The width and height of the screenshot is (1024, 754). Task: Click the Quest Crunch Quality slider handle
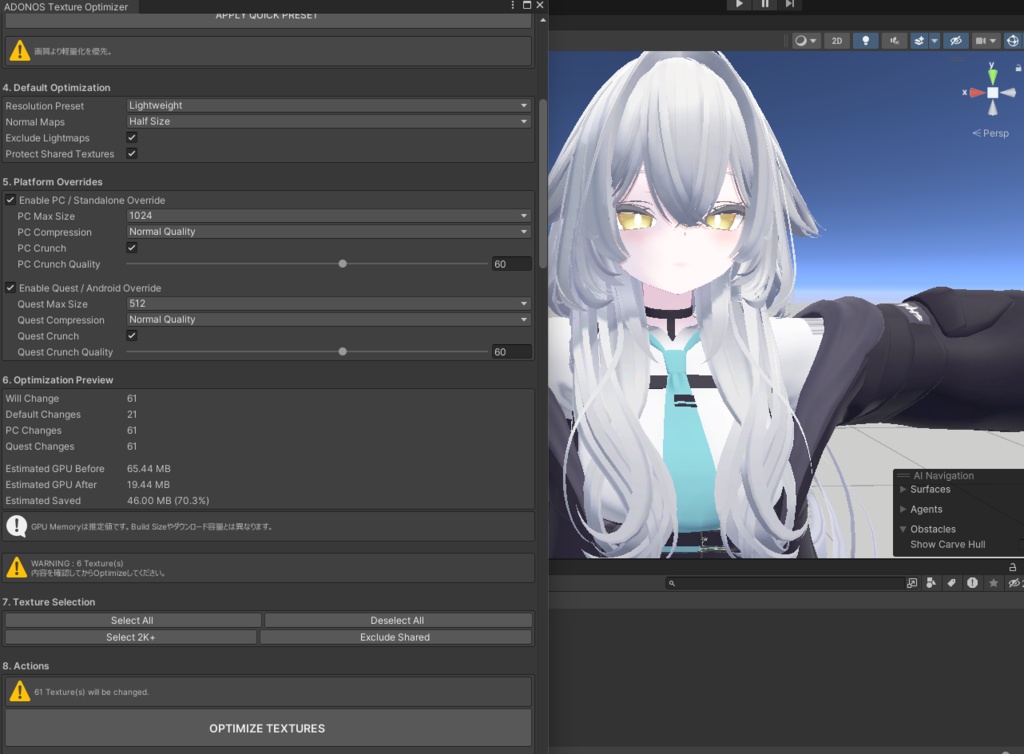tap(342, 351)
